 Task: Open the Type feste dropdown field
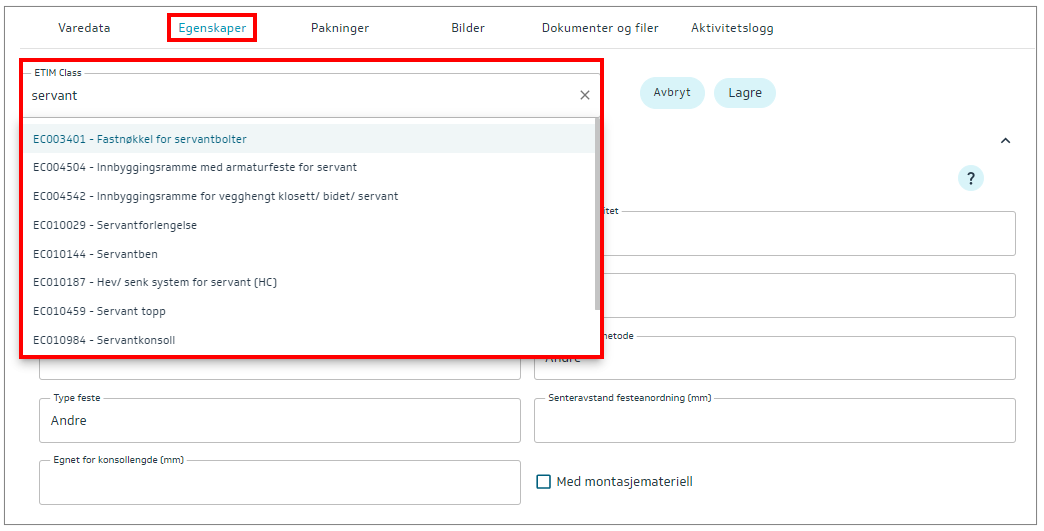coord(280,421)
